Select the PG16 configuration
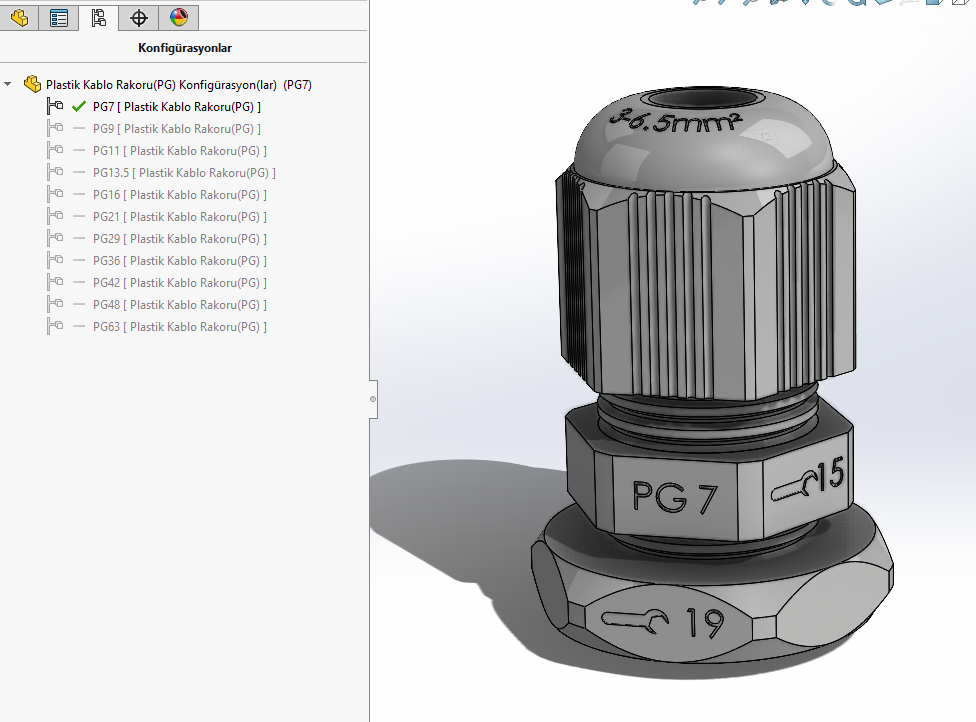 (x=180, y=195)
